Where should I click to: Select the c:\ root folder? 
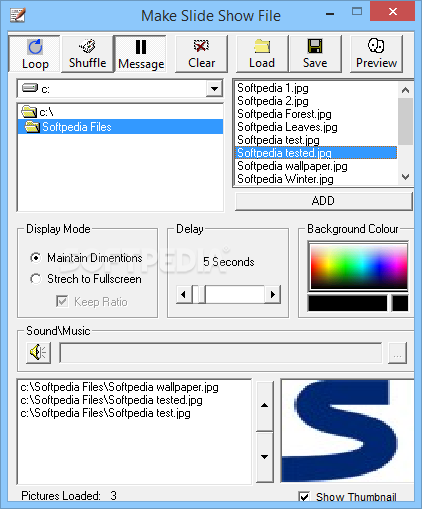pyautogui.click(x=120, y=112)
